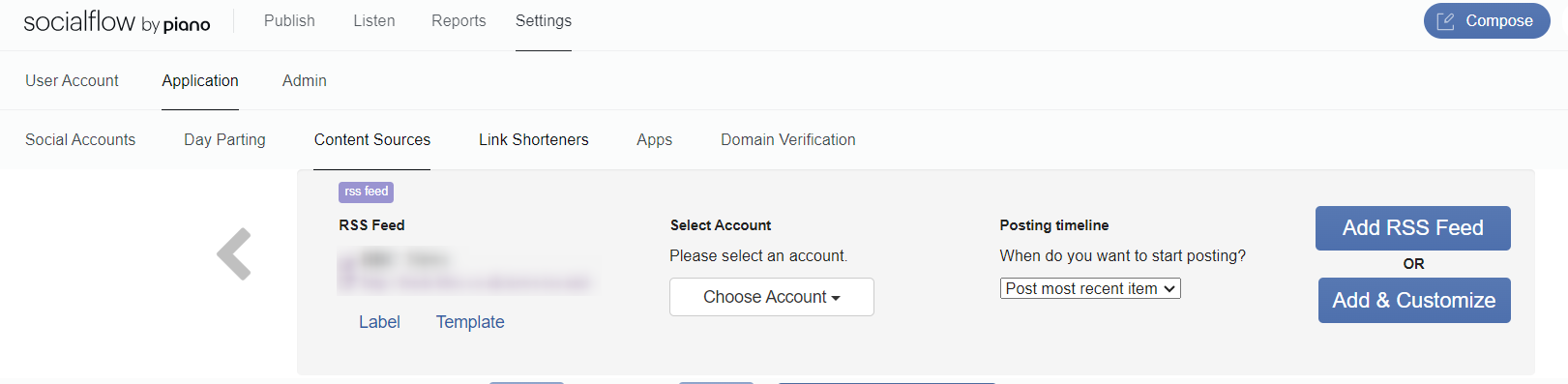The width and height of the screenshot is (1568, 384).
Task: Click the Add RSS Feed button
Action: click(1413, 228)
